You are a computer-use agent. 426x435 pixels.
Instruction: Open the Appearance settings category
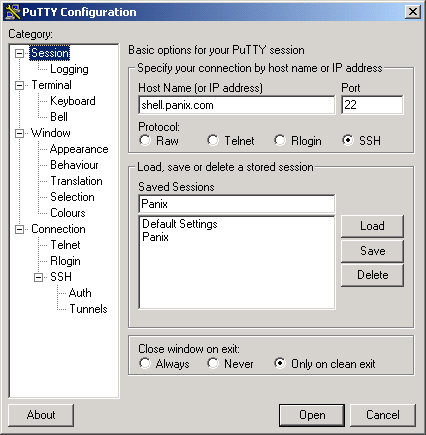pyautogui.click(x=79, y=149)
